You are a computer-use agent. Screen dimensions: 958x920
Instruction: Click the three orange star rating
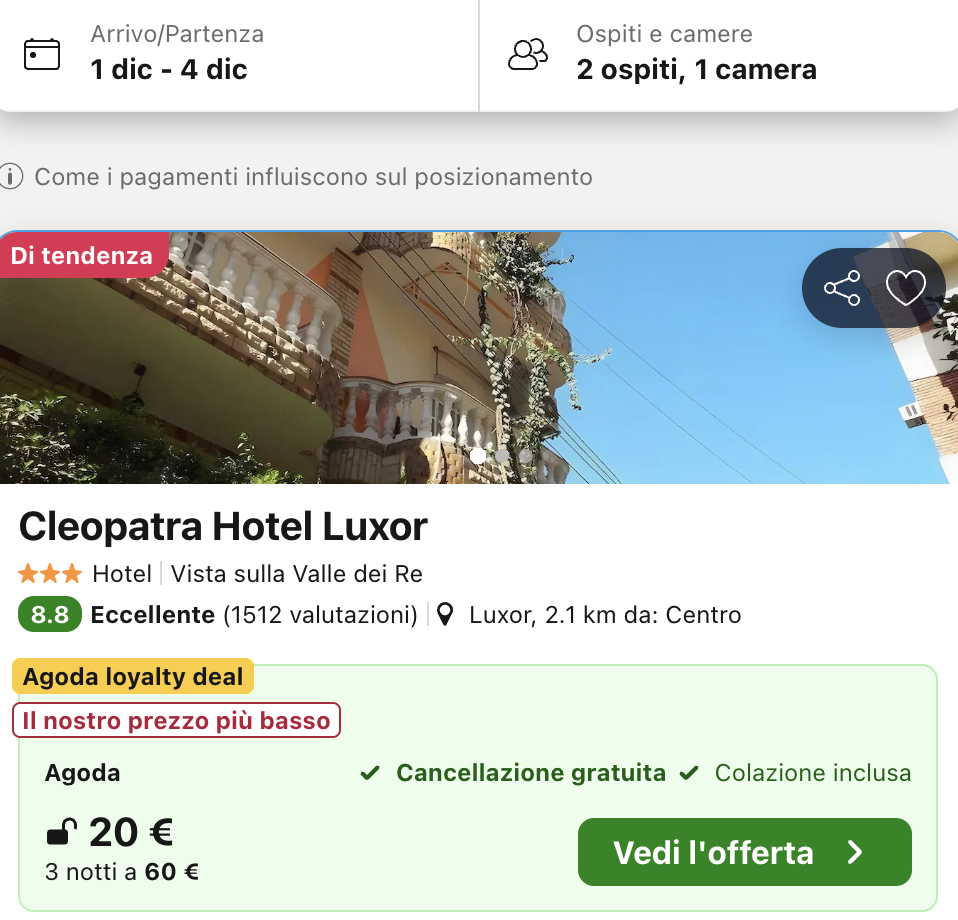50,574
